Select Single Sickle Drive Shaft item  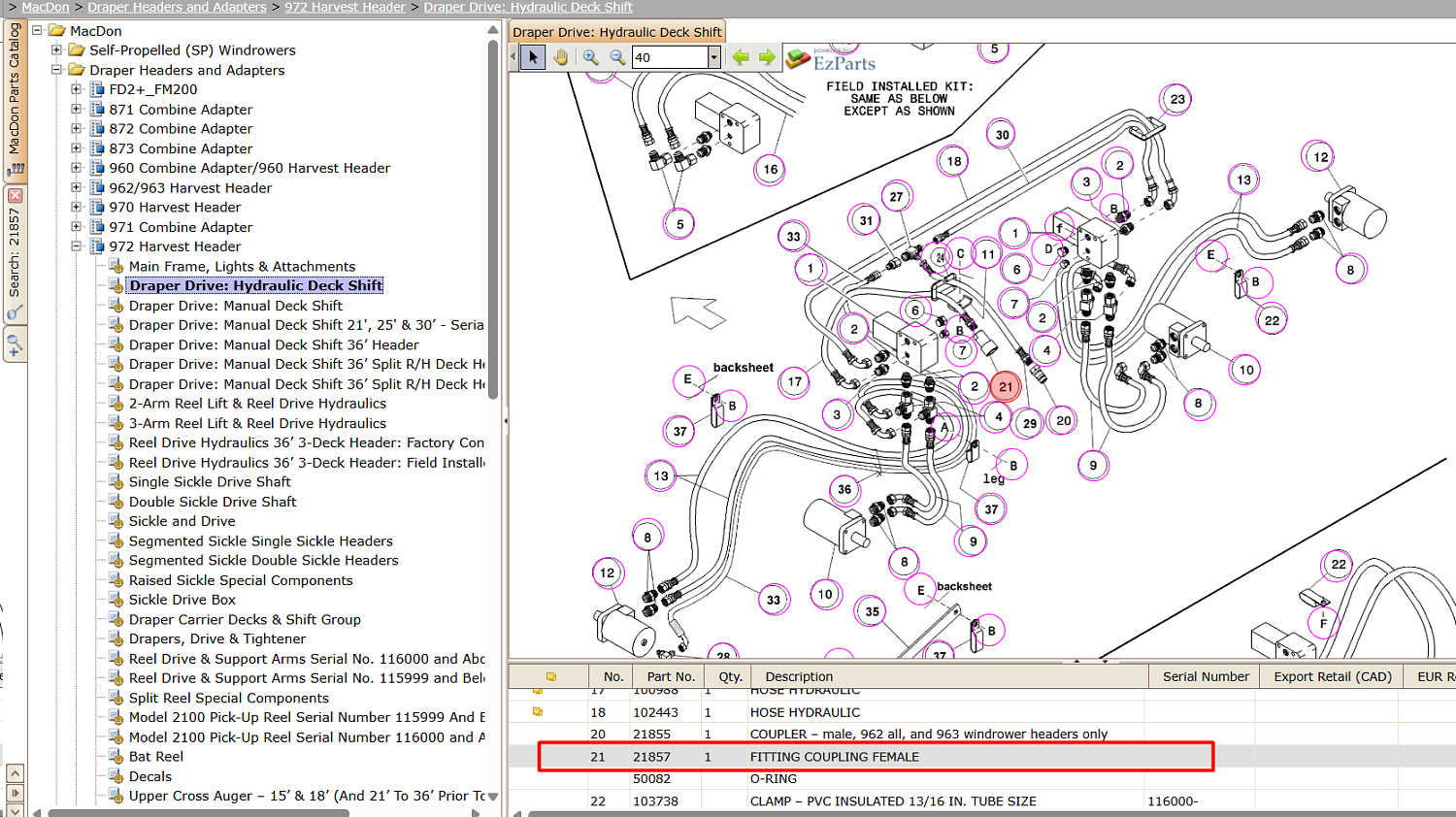[210, 481]
